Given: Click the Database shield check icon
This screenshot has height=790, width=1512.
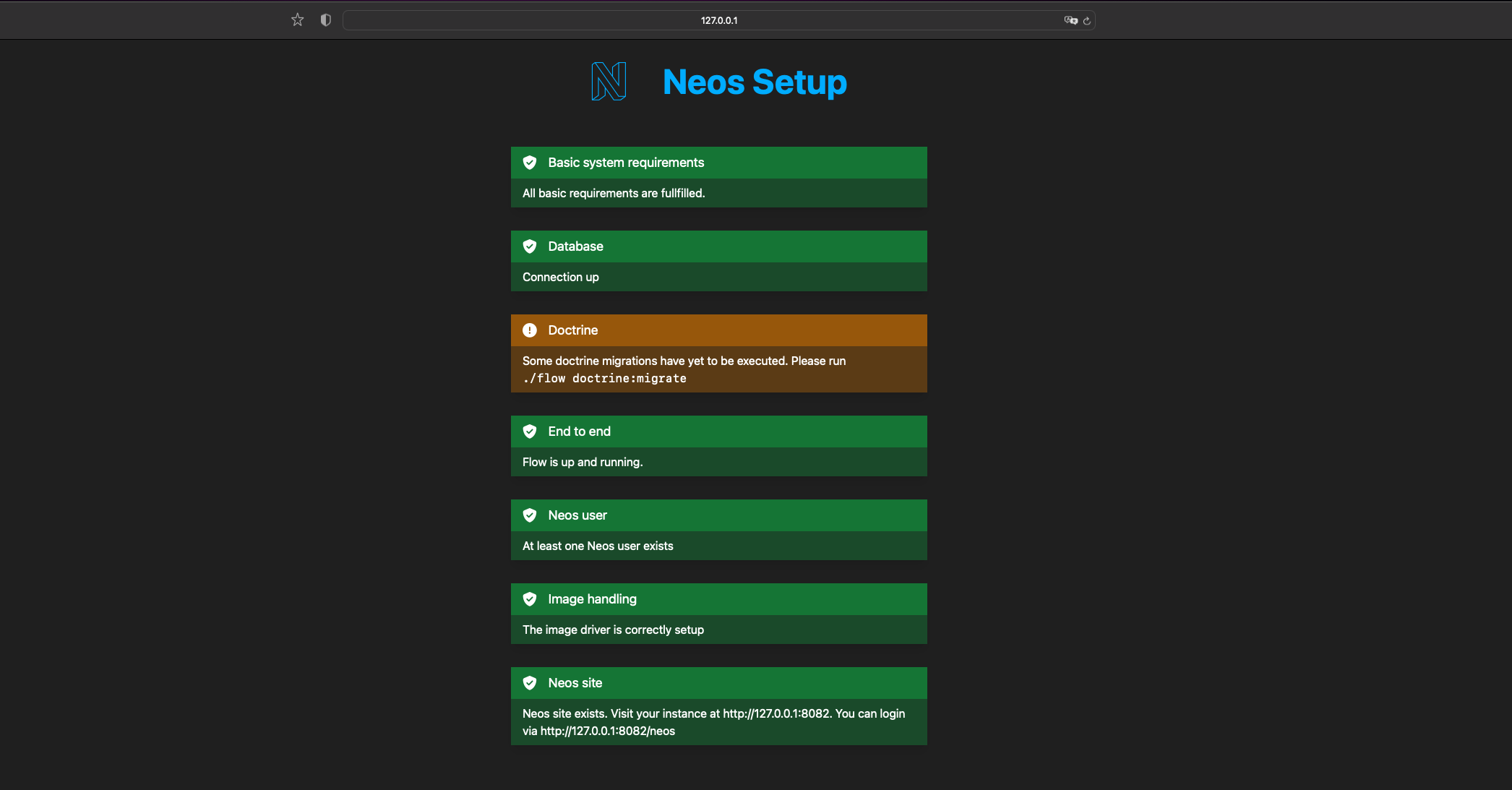Looking at the screenshot, I should [530, 246].
